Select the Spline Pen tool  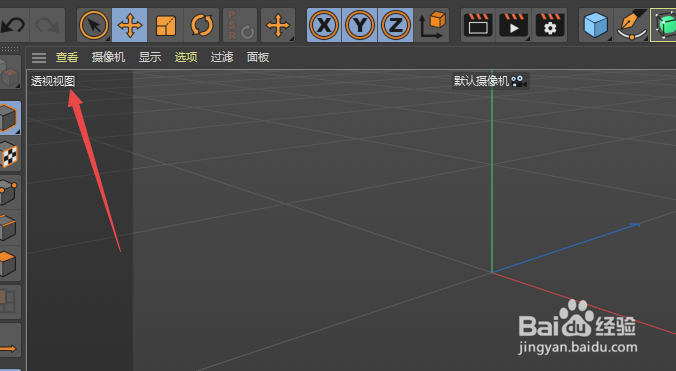(x=632, y=25)
